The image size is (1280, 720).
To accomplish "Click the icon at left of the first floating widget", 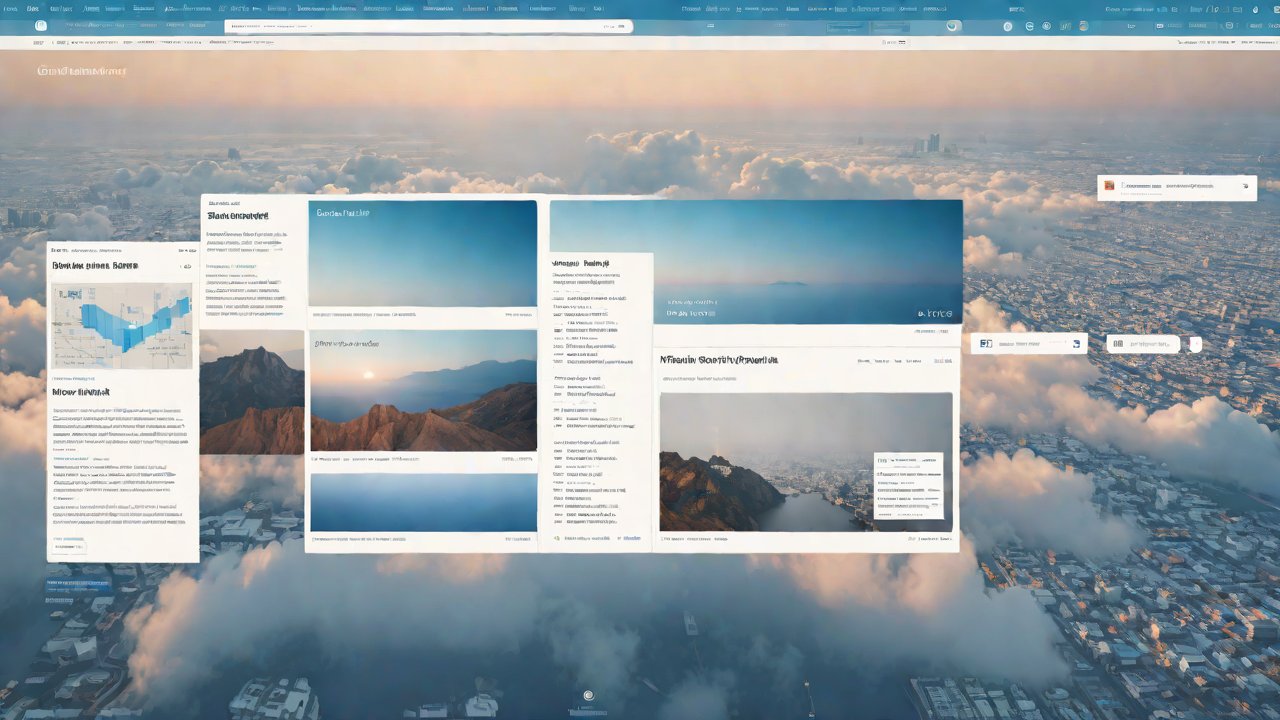I will pyautogui.click(x=986, y=344).
